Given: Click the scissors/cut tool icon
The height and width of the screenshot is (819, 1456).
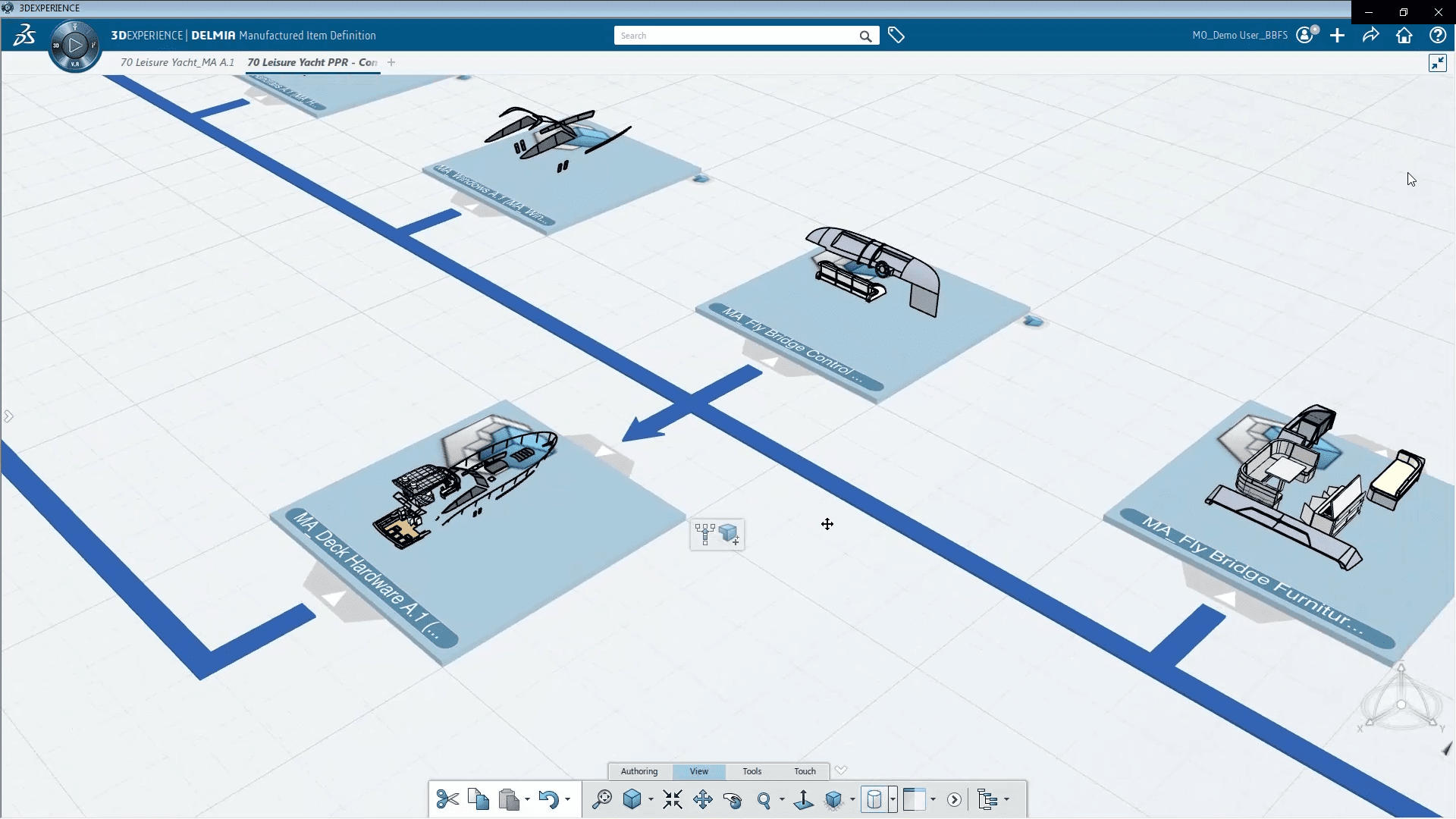Looking at the screenshot, I should [447, 798].
